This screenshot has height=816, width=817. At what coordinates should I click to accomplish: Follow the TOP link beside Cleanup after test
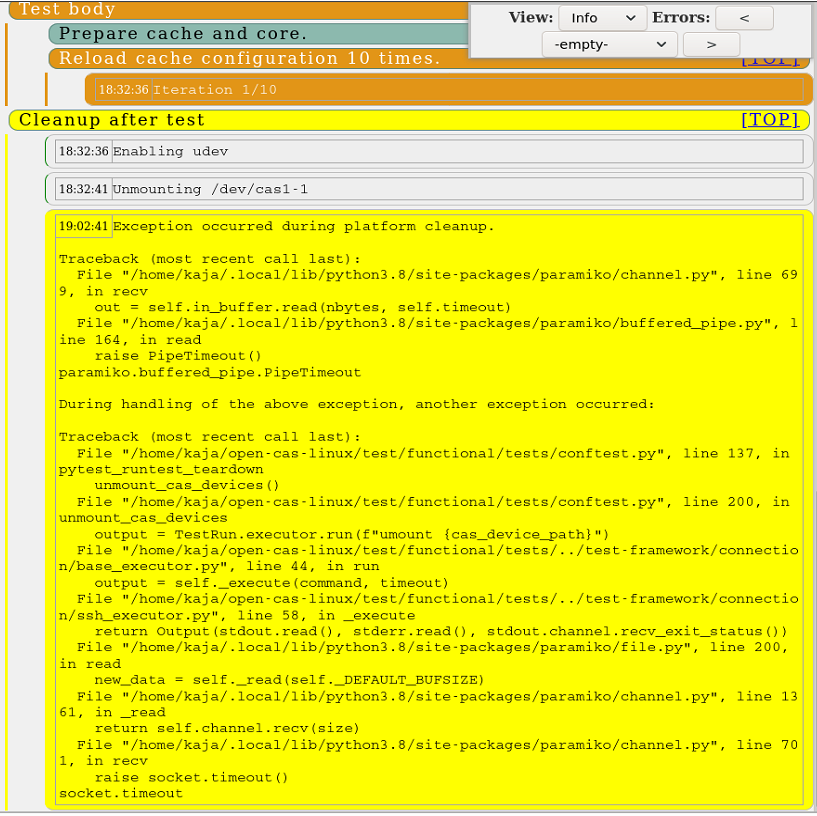[x=770, y=120]
